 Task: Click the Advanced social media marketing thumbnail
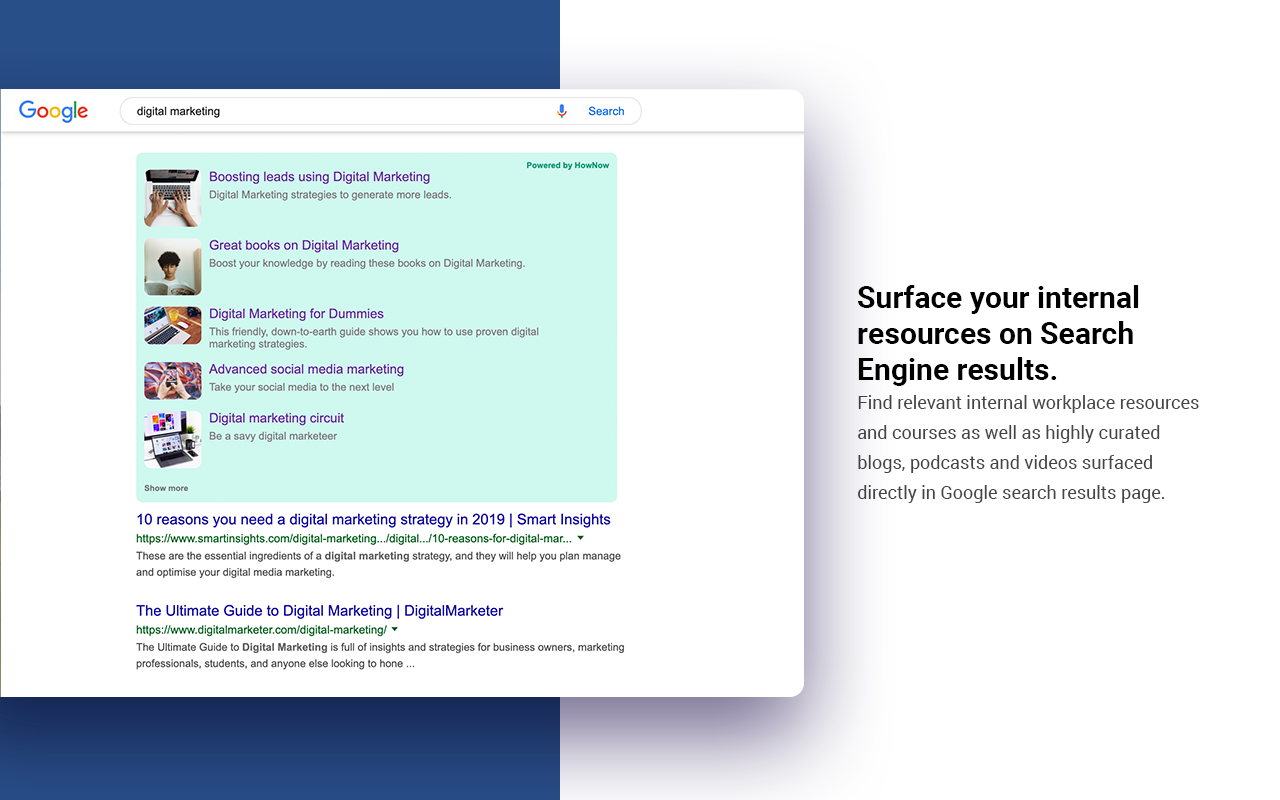point(173,381)
